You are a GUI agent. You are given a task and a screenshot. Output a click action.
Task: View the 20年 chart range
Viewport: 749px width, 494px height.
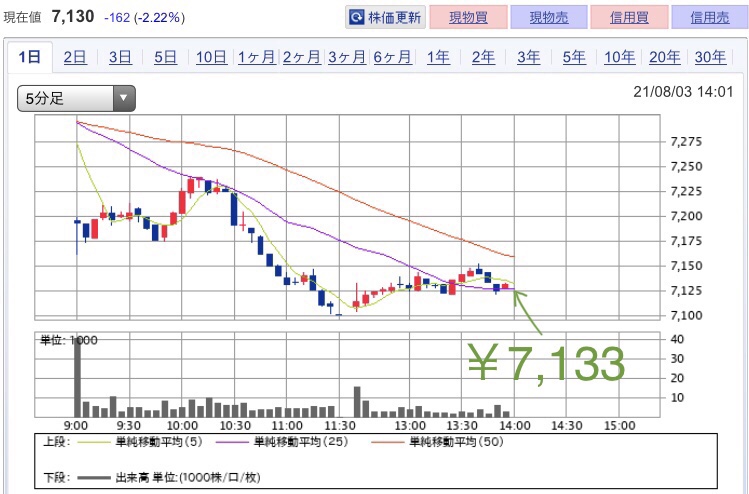click(x=664, y=57)
